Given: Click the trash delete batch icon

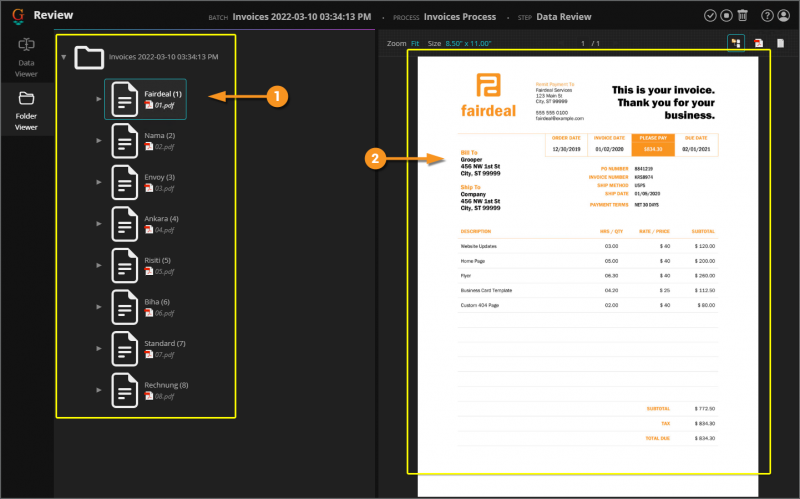Looking at the screenshot, I should (742, 16).
